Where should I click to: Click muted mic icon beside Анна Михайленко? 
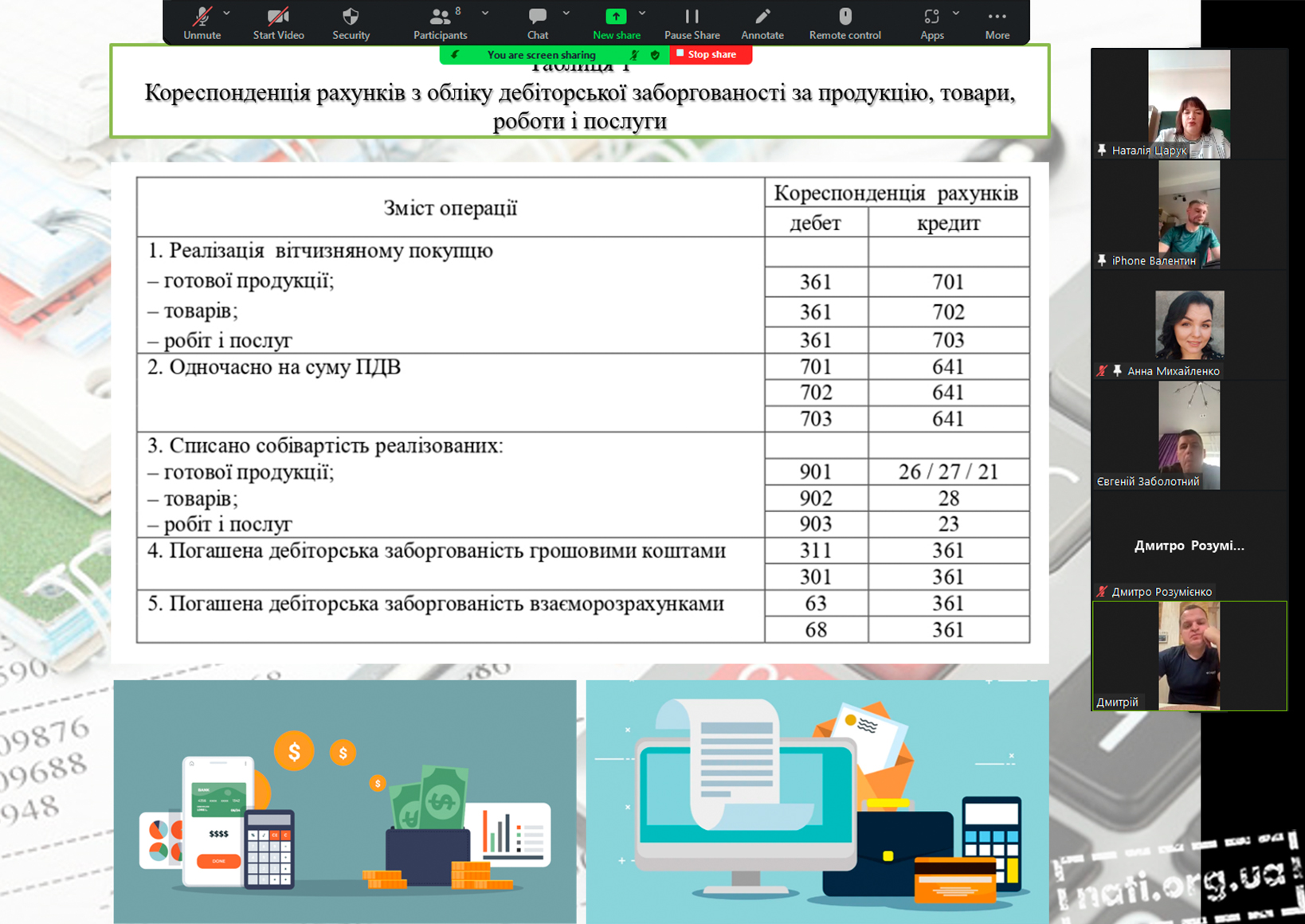pyautogui.click(x=1102, y=370)
